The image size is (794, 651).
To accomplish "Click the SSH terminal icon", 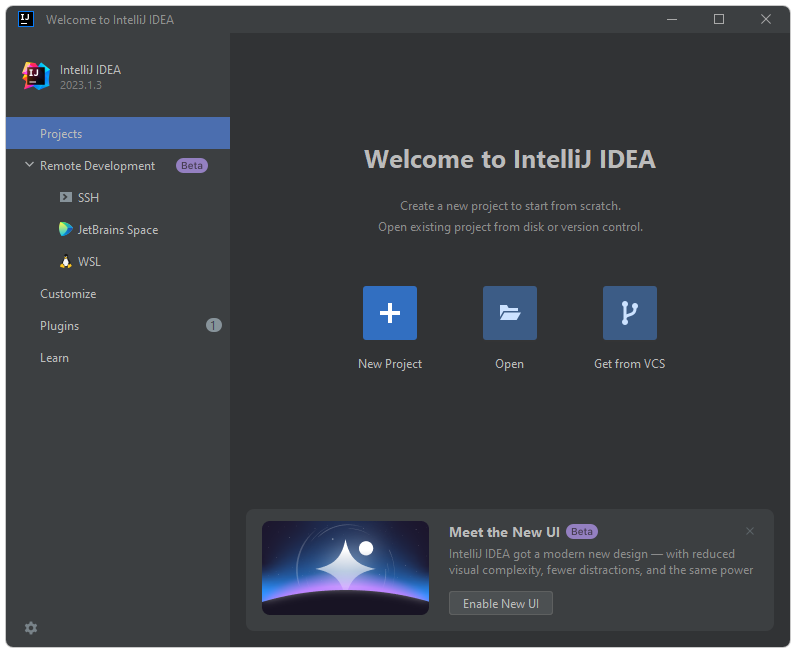I will (x=66, y=197).
